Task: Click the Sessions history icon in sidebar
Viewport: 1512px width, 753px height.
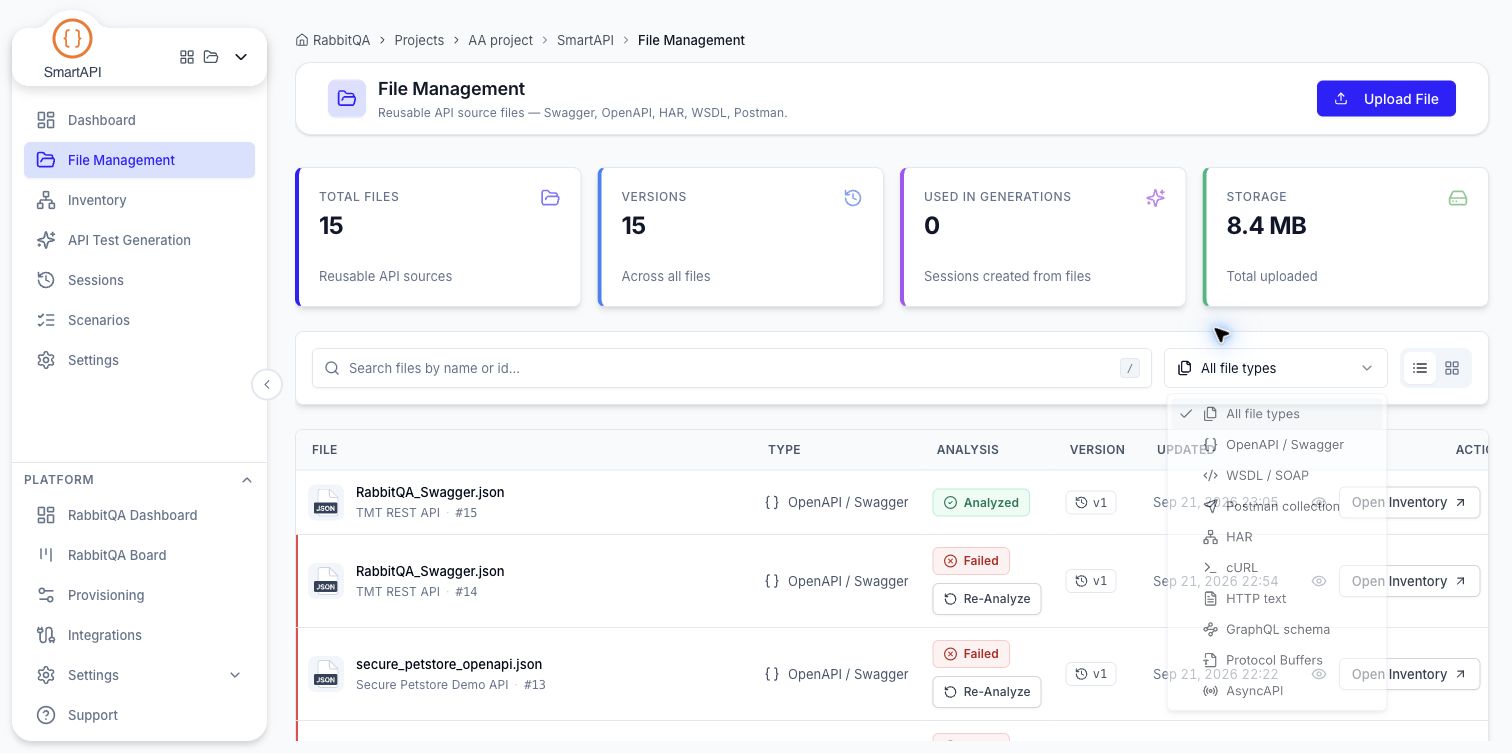Action: pos(46,280)
